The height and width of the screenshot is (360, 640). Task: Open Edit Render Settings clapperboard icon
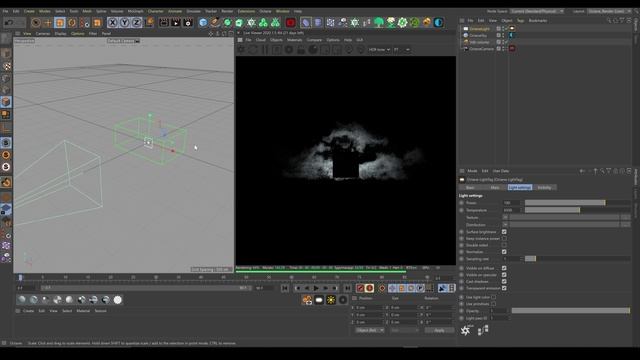pyautogui.click(x=188, y=22)
